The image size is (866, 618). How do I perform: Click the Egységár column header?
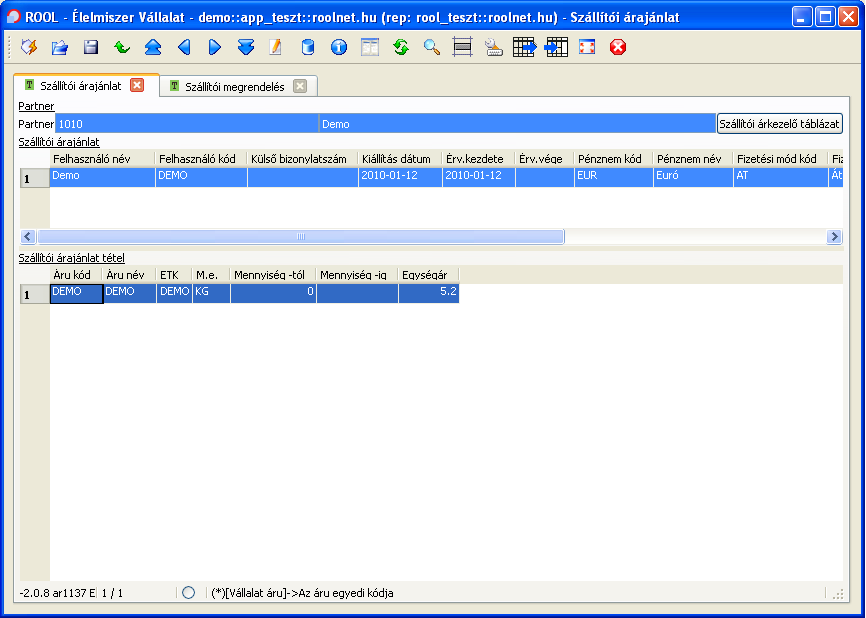pyautogui.click(x=427, y=274)
